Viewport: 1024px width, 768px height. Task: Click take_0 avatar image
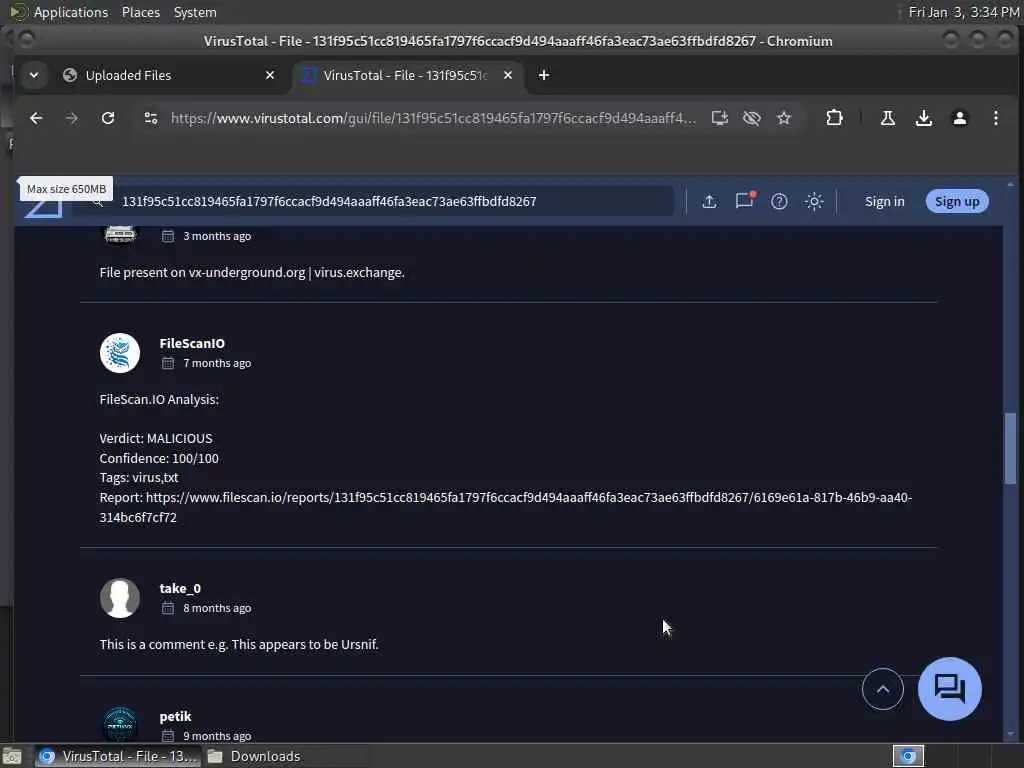120,598
